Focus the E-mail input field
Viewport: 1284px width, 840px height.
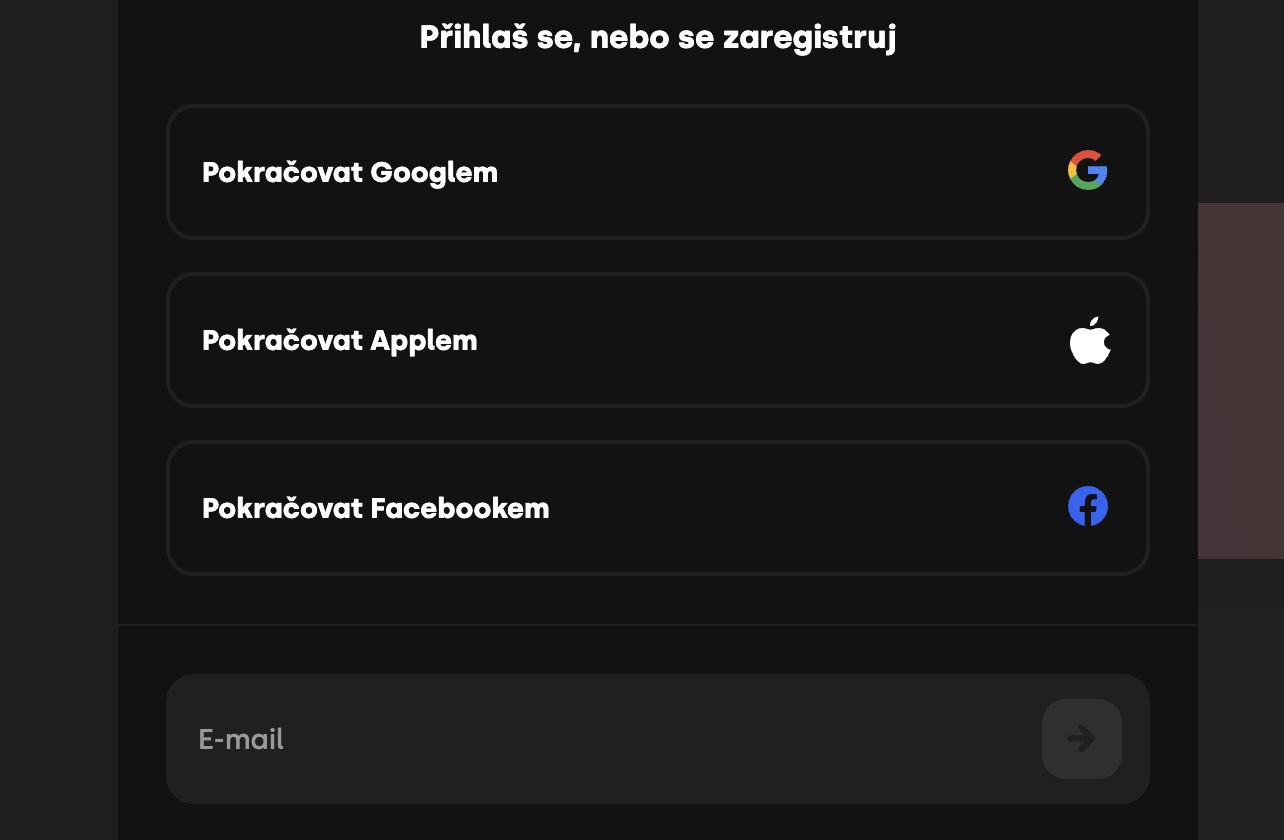click(600, 739)
